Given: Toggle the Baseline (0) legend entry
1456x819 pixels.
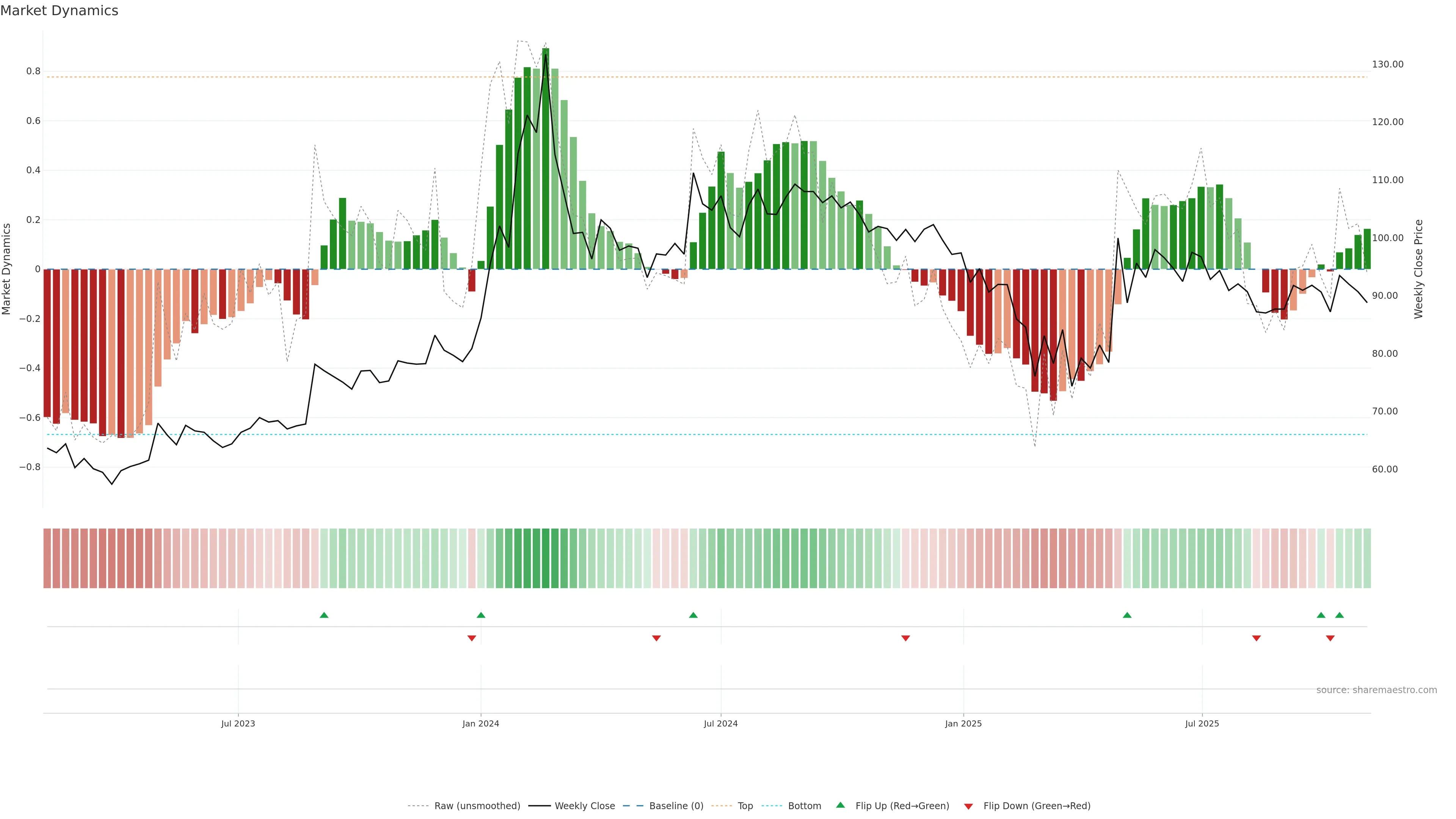Looking at the screenshot, I should [676, 806].
